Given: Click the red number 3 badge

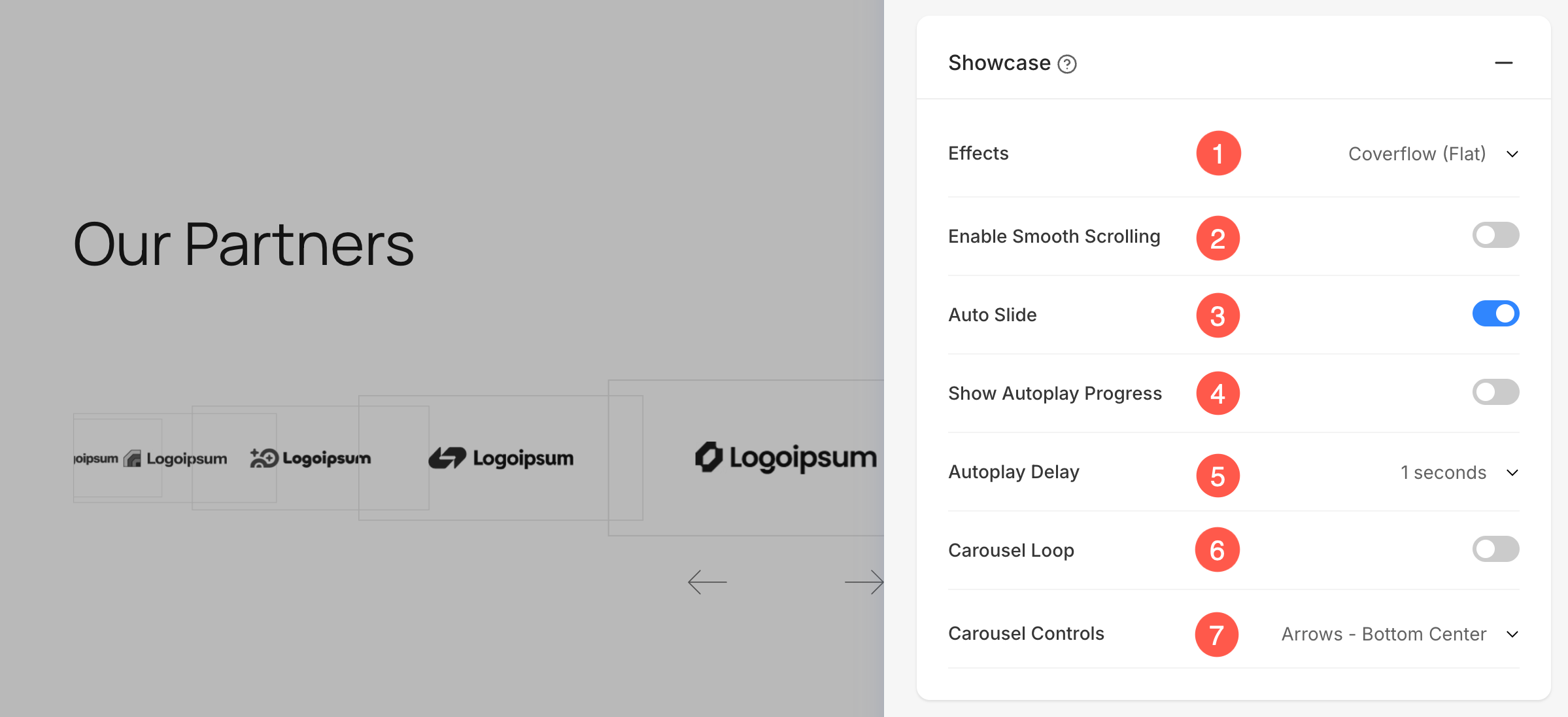Looking at the screenshot, I should 1218,315.
